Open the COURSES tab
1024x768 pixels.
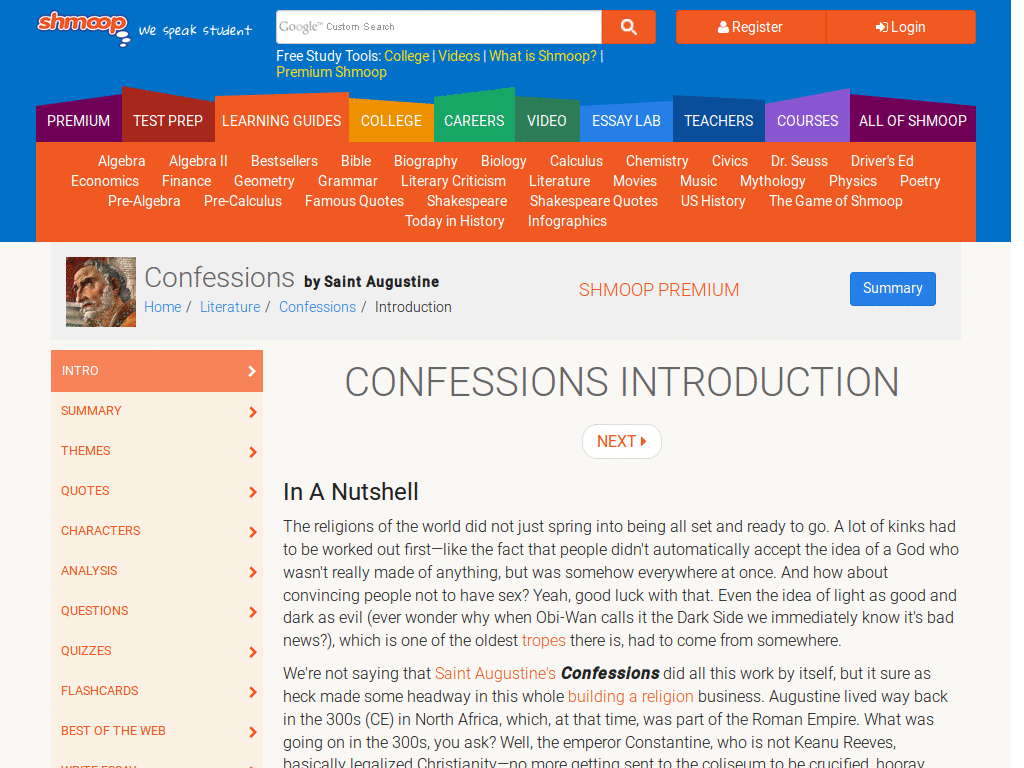807,121
